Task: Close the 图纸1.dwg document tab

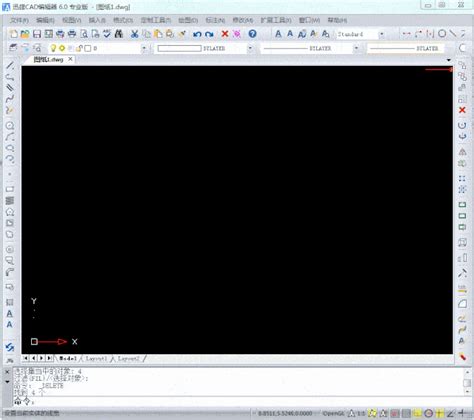Action: point(70,59)
